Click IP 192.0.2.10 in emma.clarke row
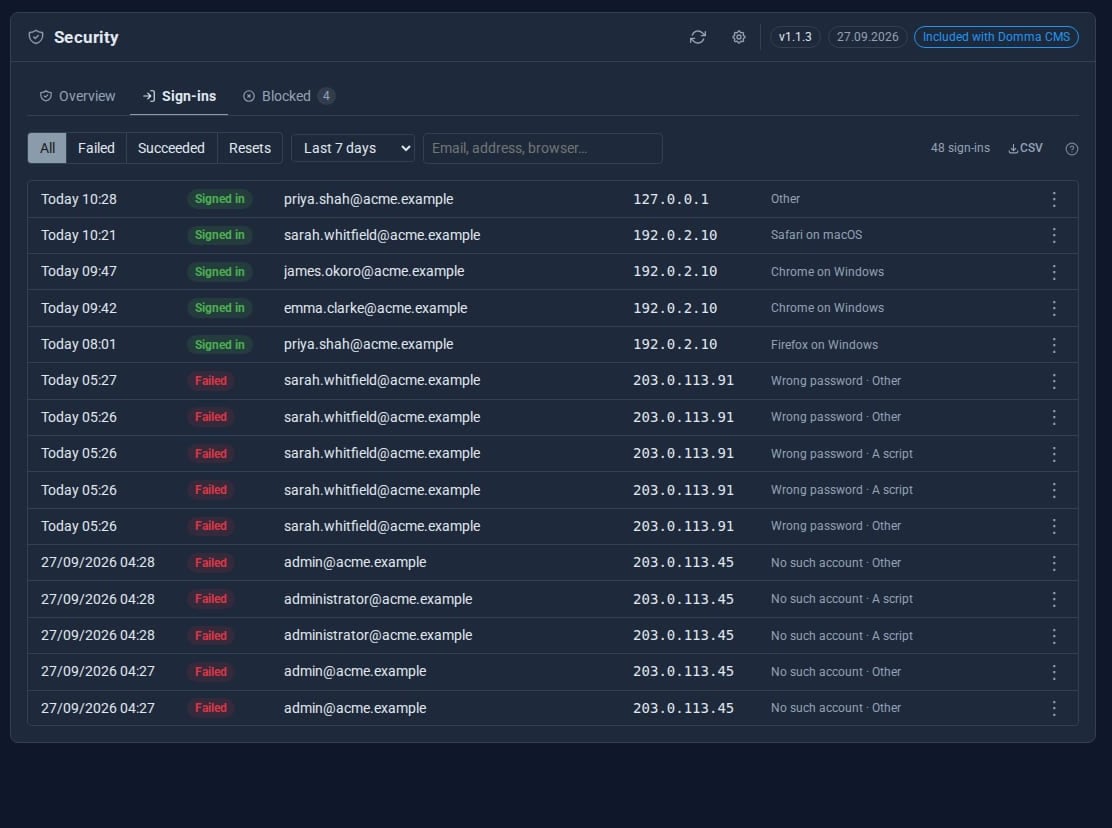 [674, 308]
